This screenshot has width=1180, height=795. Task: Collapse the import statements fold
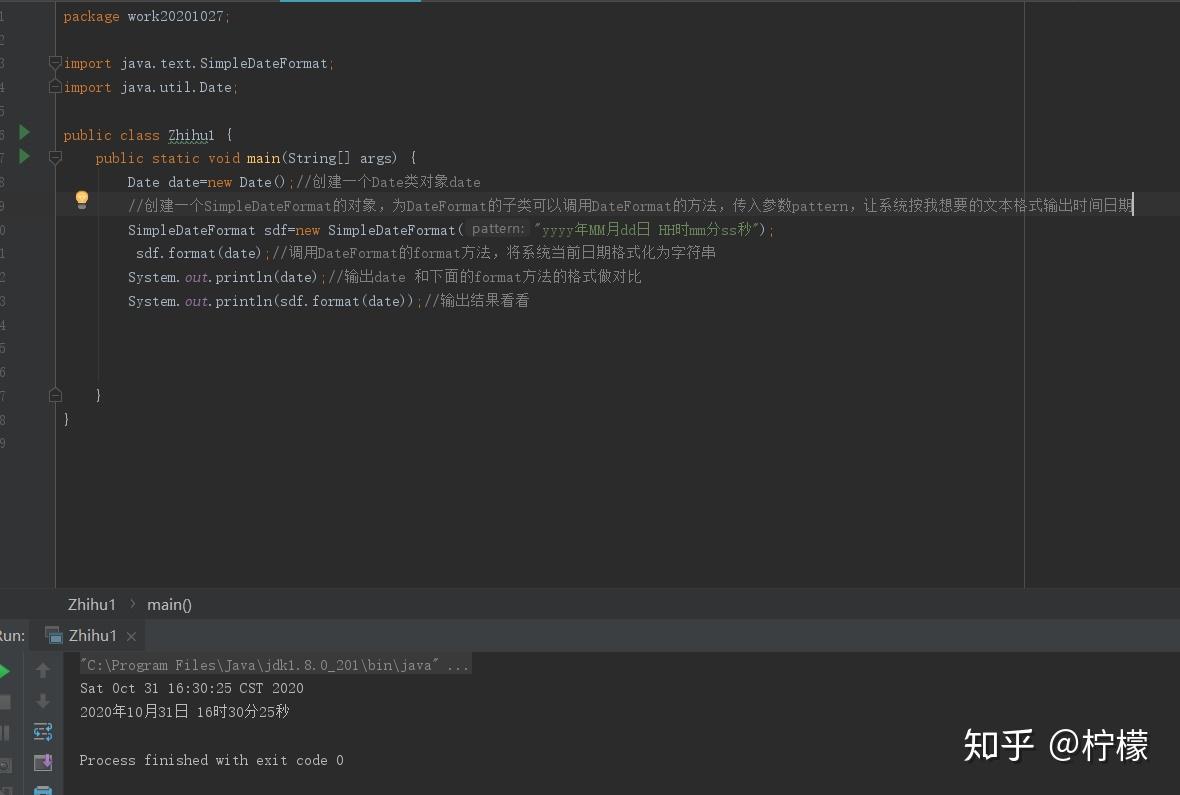pos(56,63)
